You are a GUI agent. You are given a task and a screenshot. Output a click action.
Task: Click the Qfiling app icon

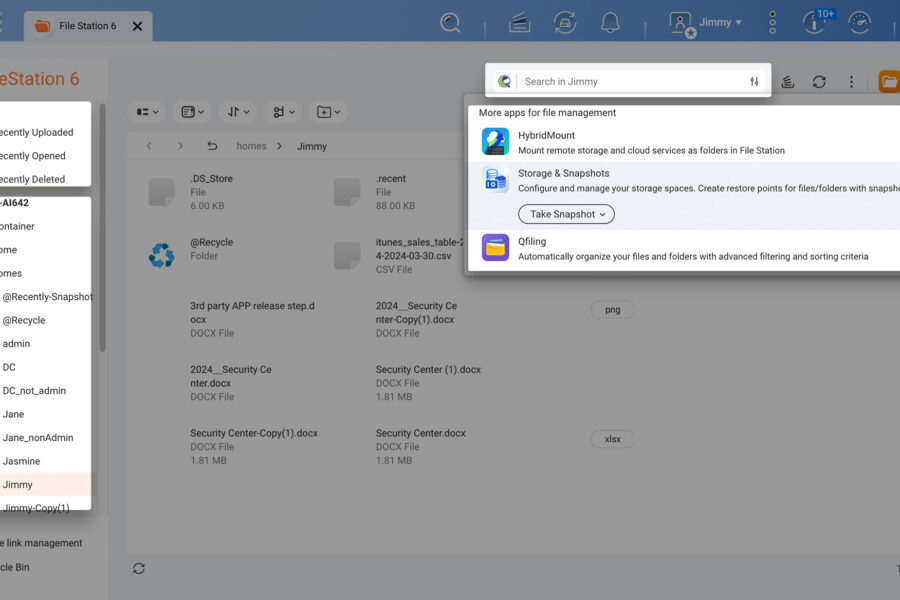point(495,247)
